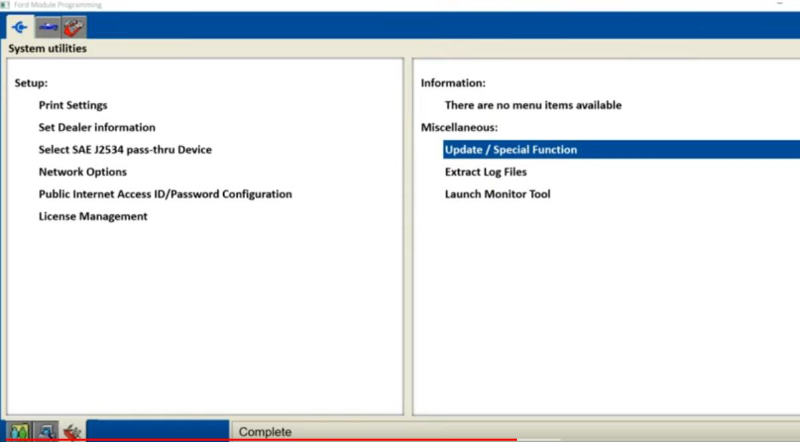Viewport: 800px width, 442px height.
Task: Select SAE J2534 pass-thru Device option
Action: pos(125,150)
